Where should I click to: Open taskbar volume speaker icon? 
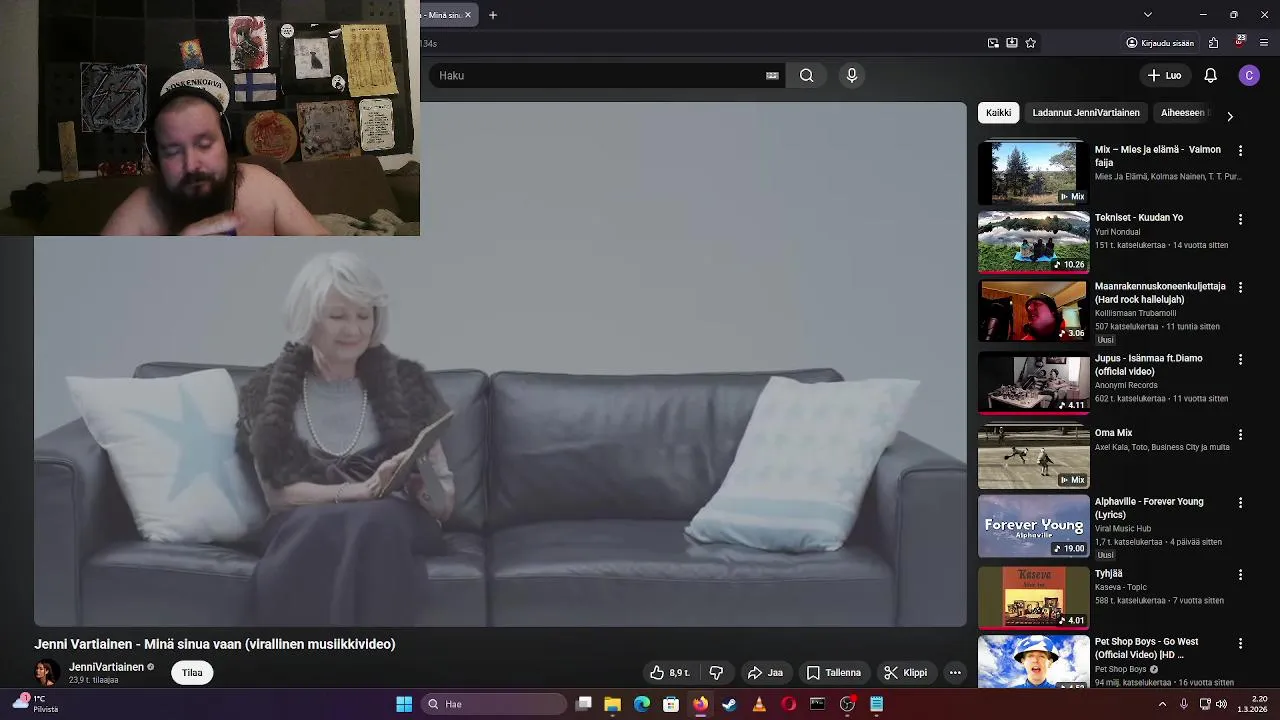point(1221,704)
